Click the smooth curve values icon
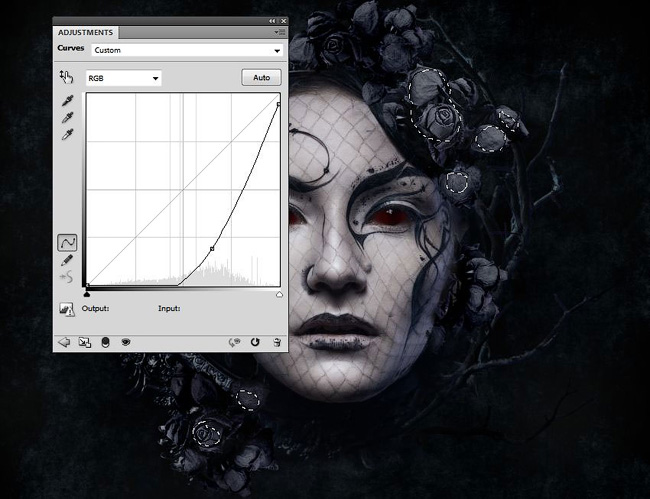This screenshot has width=650, height=499. (x=67, y=277)
